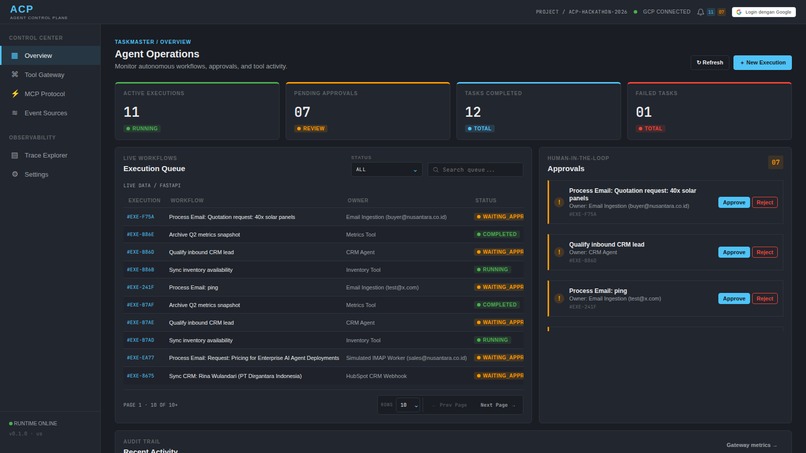Click warning icon on solar panels quotation approval
Image resolution: width=806 pixels, height=453 pixels.
(559, 202)
